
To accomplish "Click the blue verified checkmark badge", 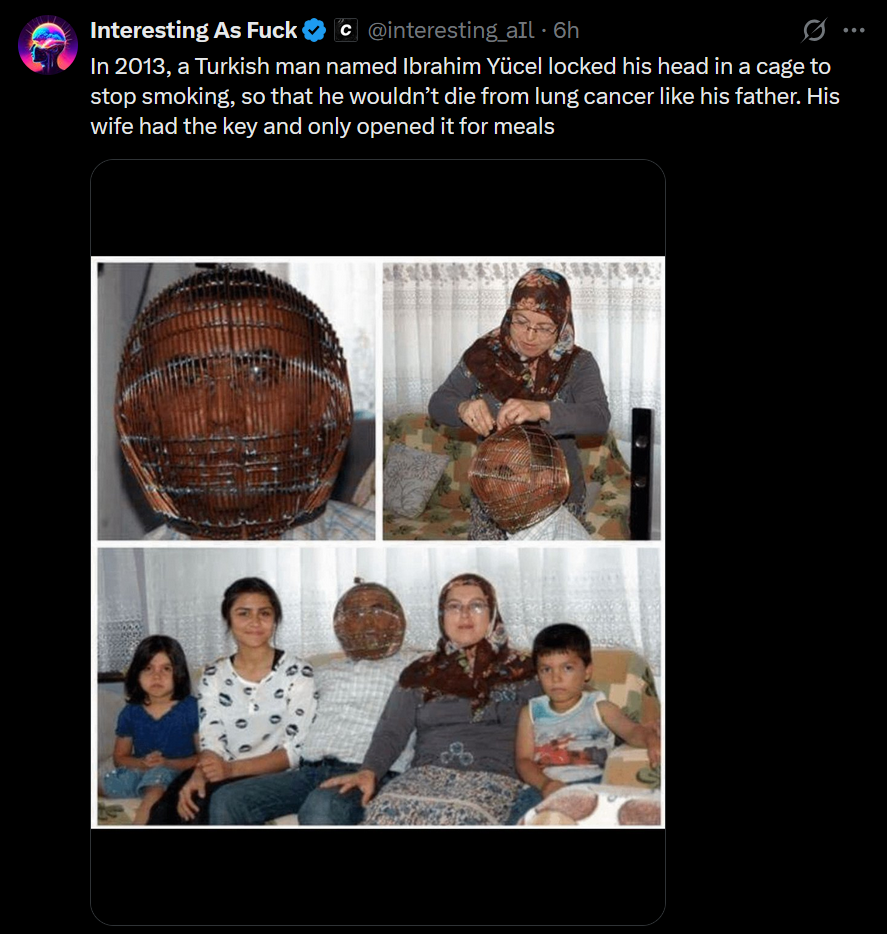I will tap(314, 30).
